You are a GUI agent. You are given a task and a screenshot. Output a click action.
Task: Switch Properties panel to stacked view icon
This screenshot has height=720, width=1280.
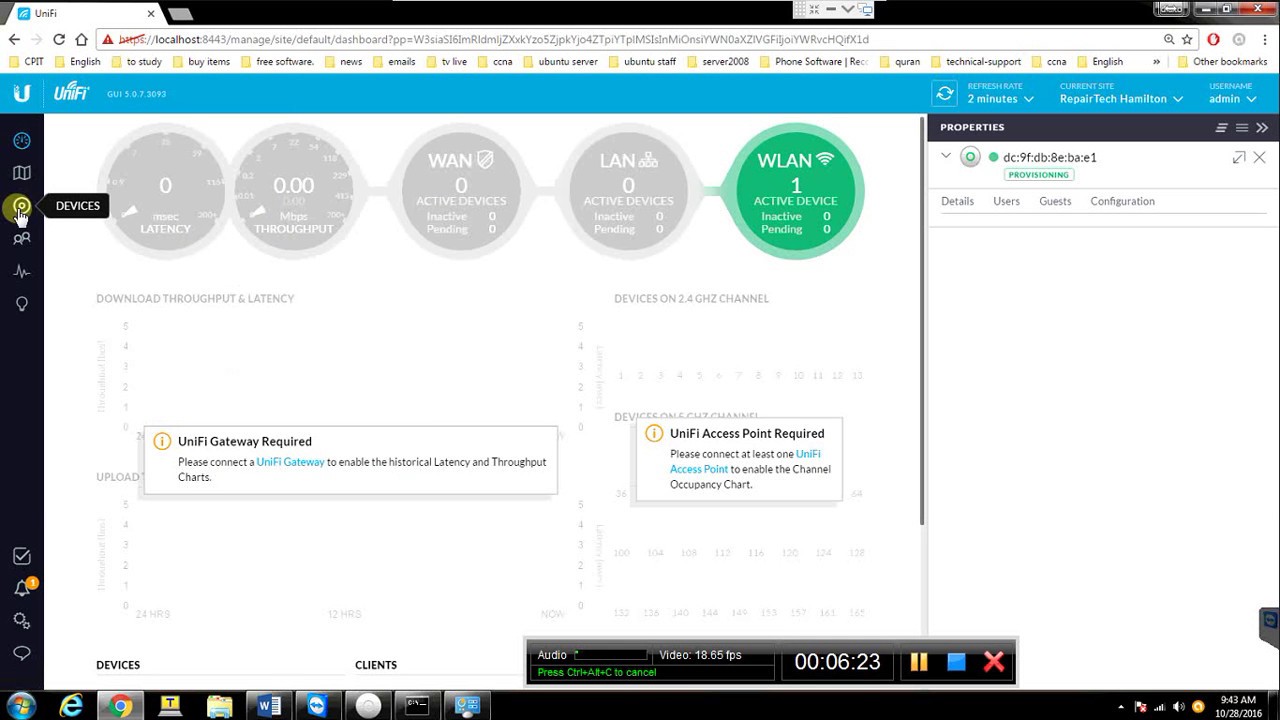pos(1221,128)
